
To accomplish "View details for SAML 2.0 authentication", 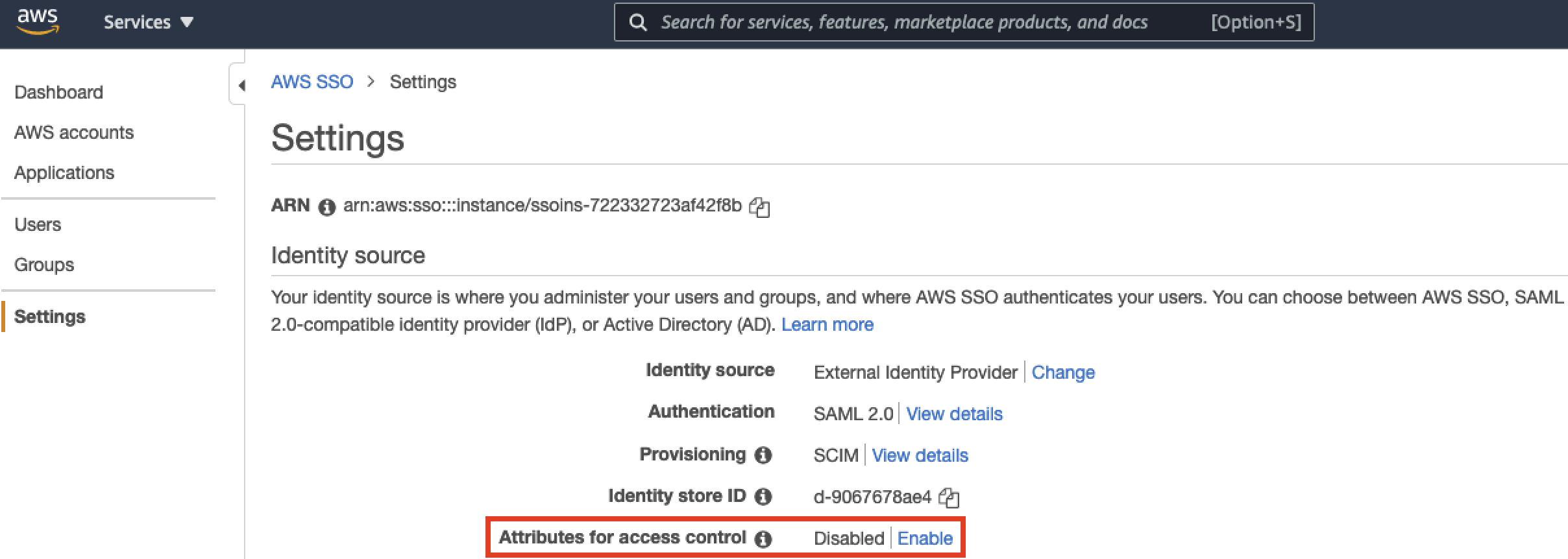I will (x=954, y=414).
